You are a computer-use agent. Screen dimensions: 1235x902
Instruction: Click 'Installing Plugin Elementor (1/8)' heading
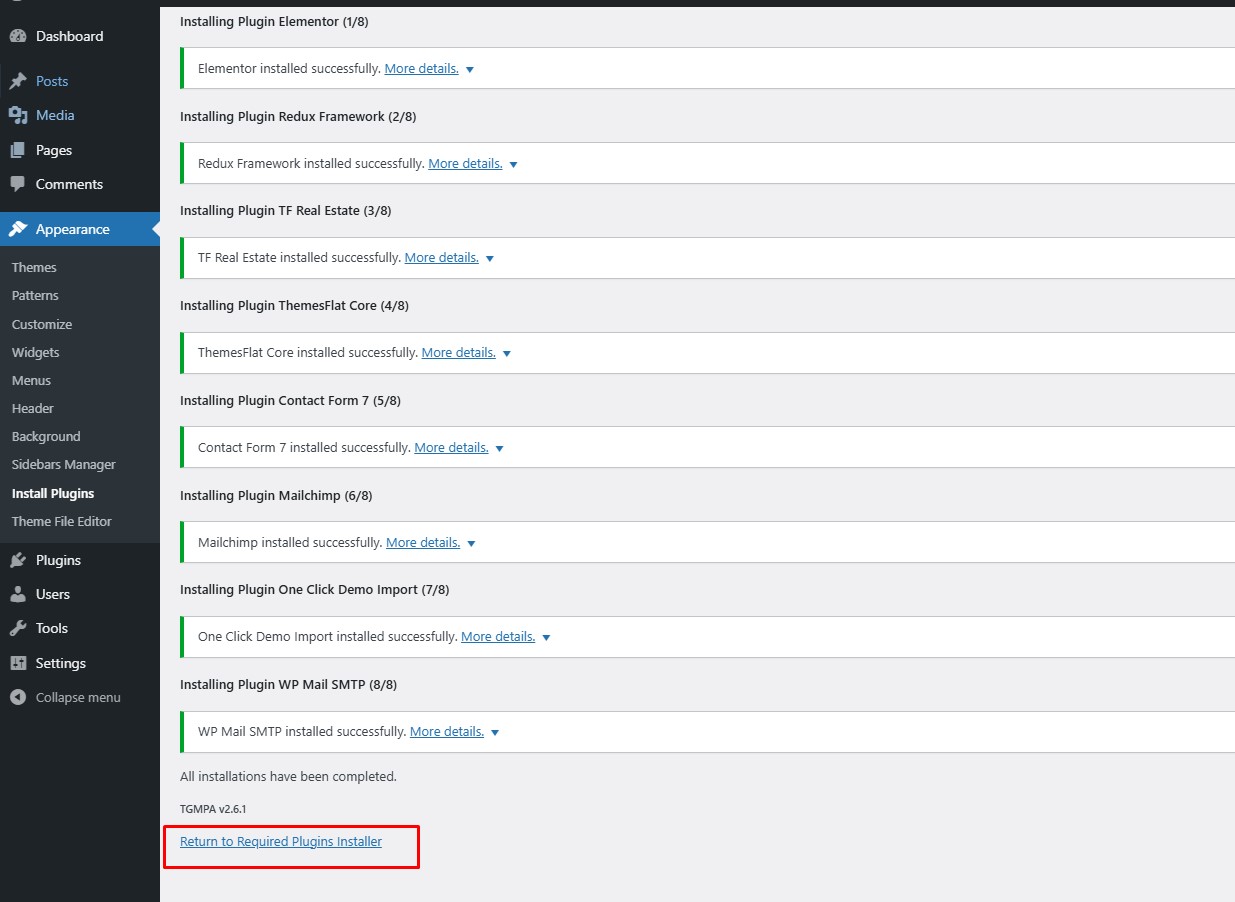(274, 21)
